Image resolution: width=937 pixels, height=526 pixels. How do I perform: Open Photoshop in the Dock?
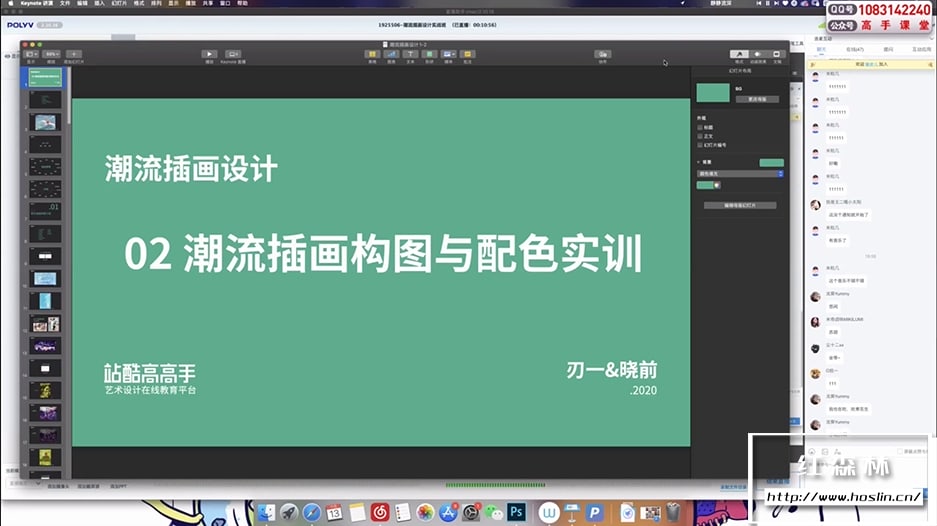[516, 512]
